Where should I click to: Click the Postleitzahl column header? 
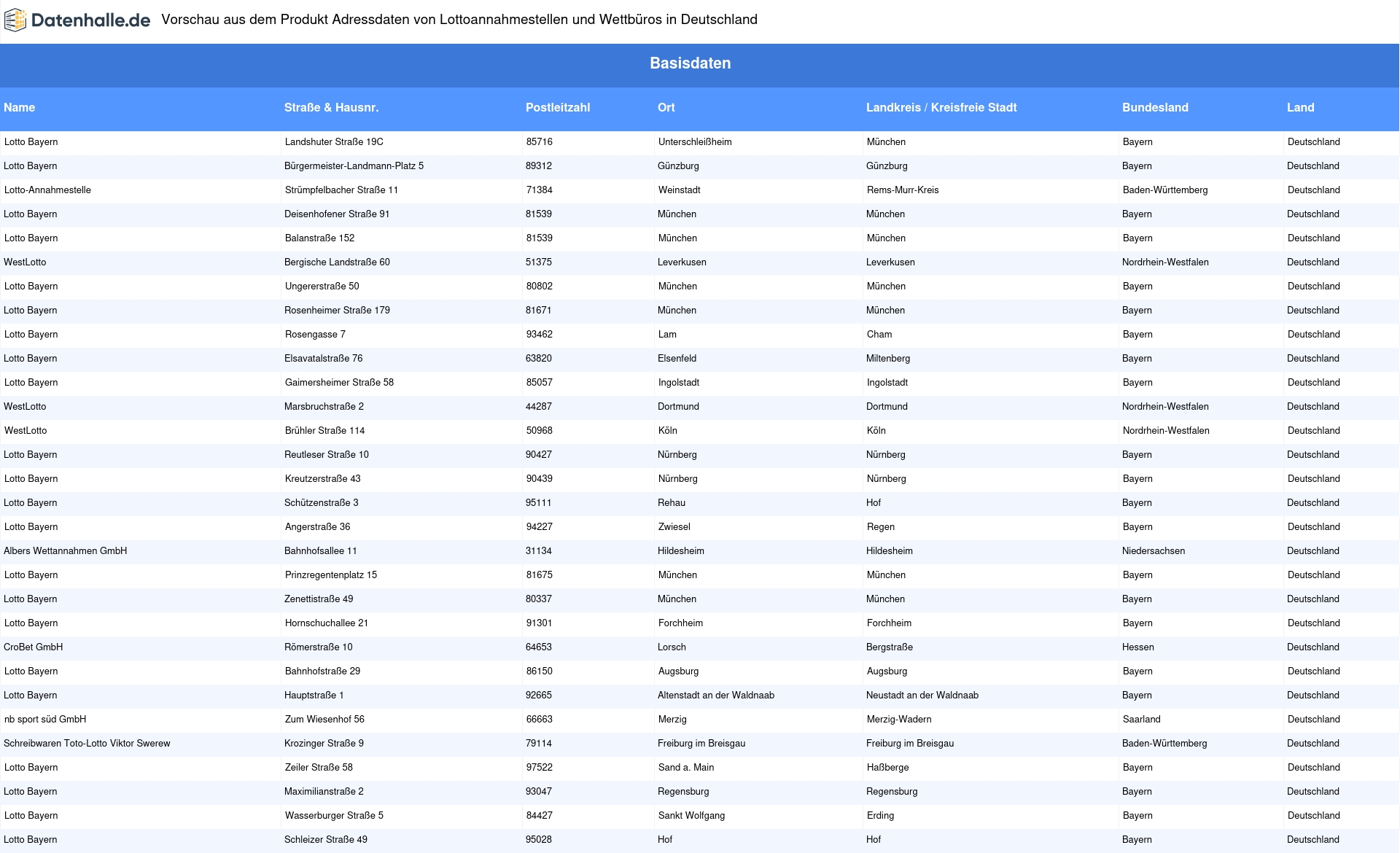558,108
